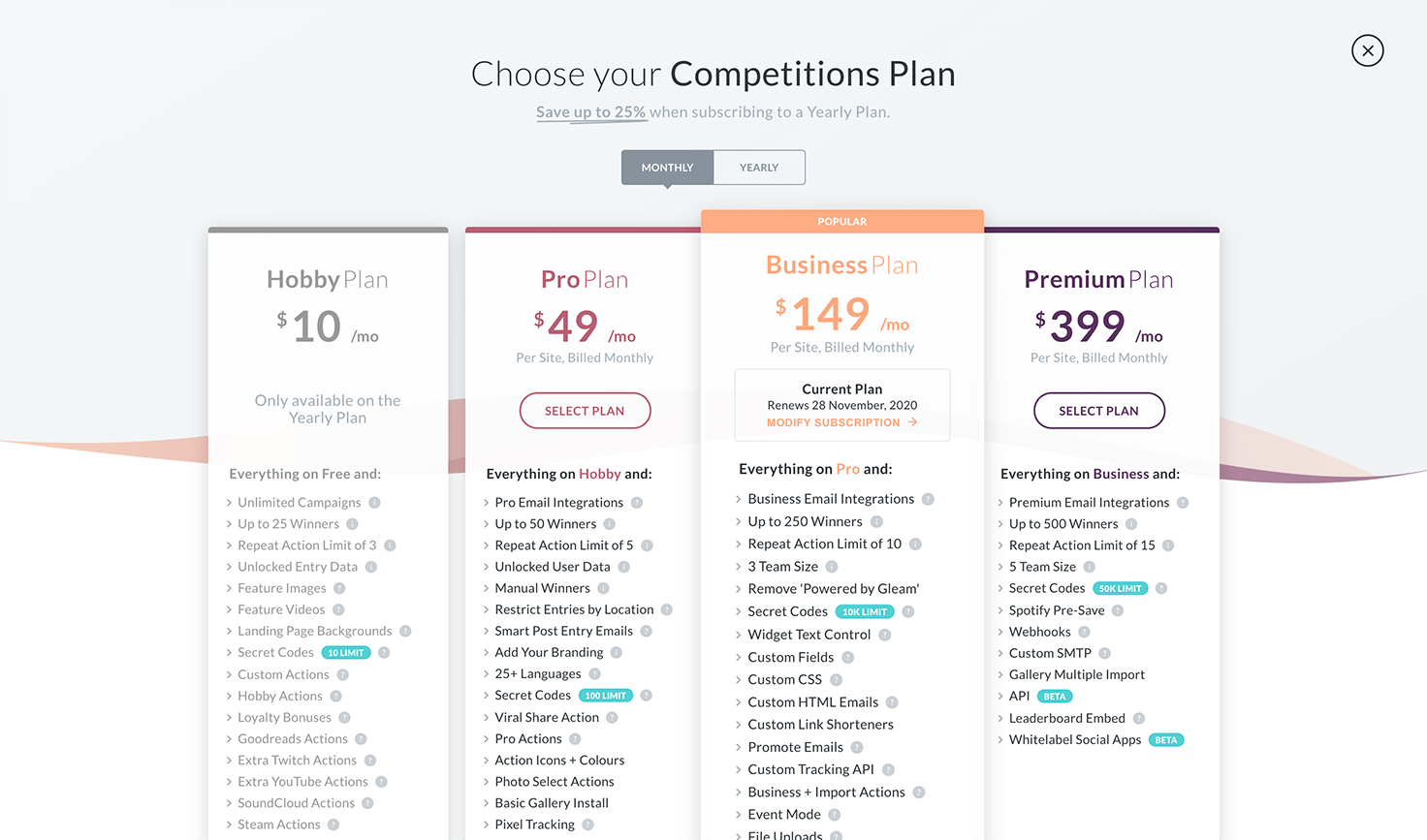Viewport: 1427px width, 840px height.
Task: Click the Save up to 25% link
Action: 591,111
